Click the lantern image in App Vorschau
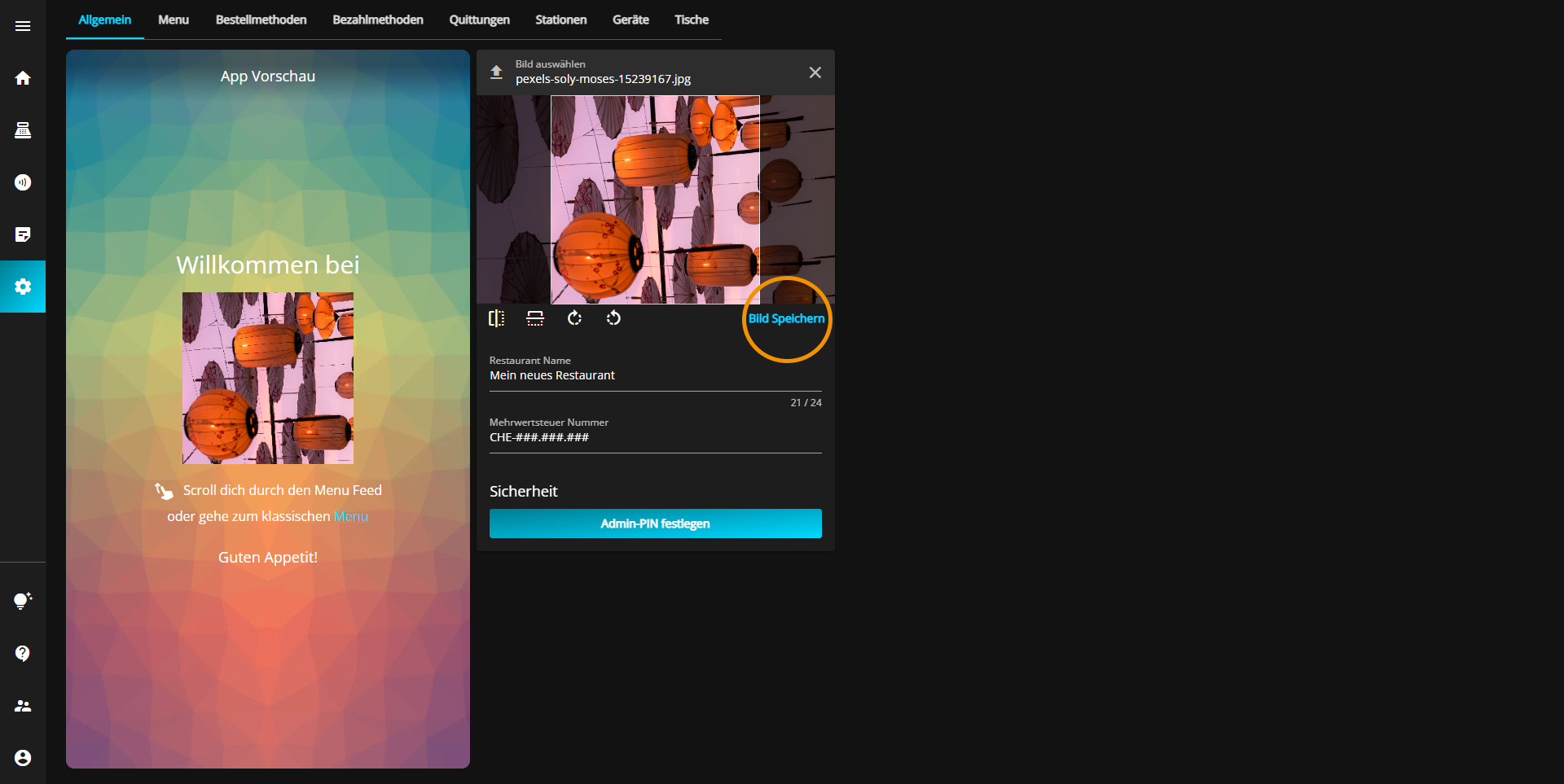The image size is (1564, 784). click(x=268, y=378)
